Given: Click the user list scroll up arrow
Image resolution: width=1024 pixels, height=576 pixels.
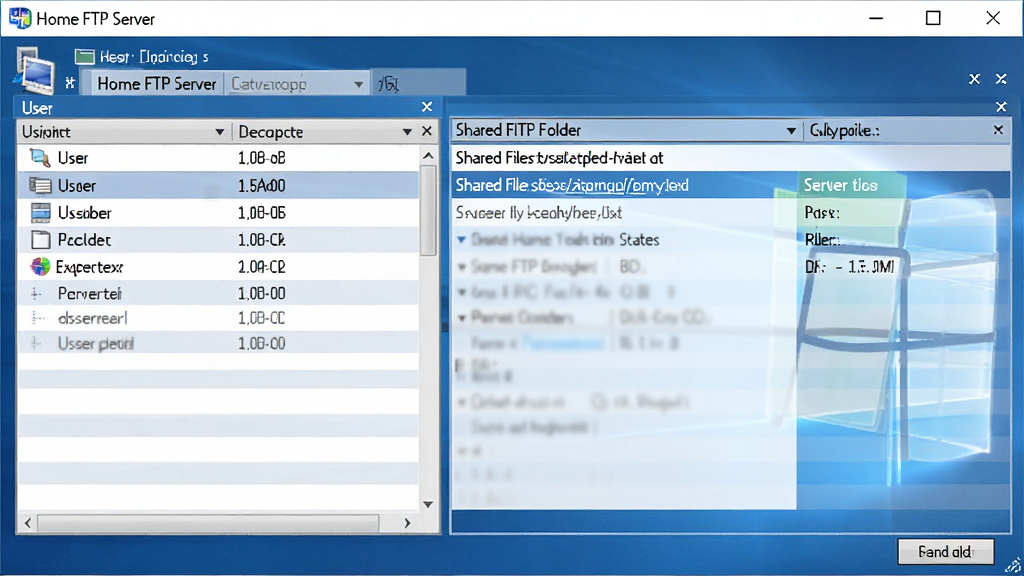Looking at the screenshot, I should [428, 155].
